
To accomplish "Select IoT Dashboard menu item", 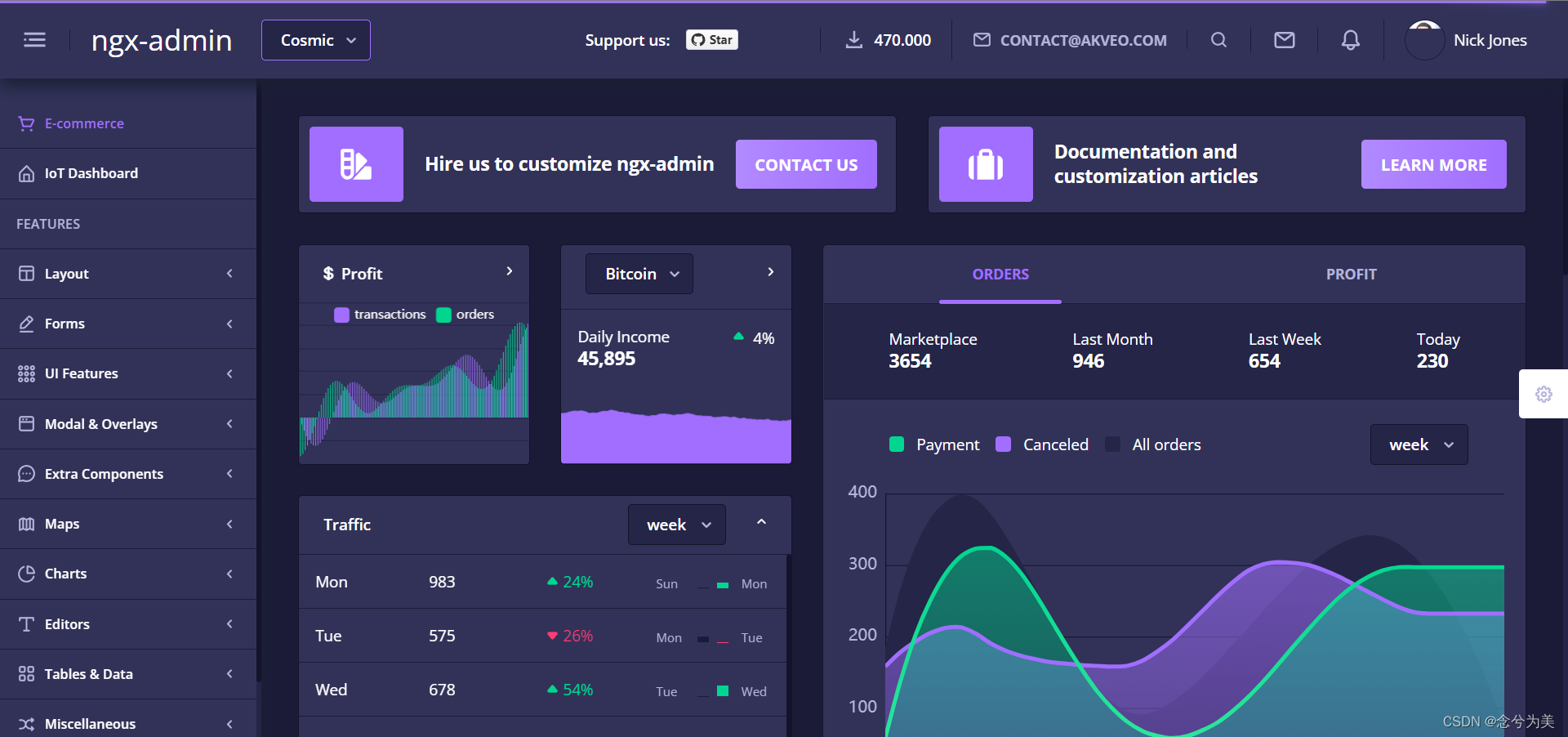I will click(x=128, y=173).
